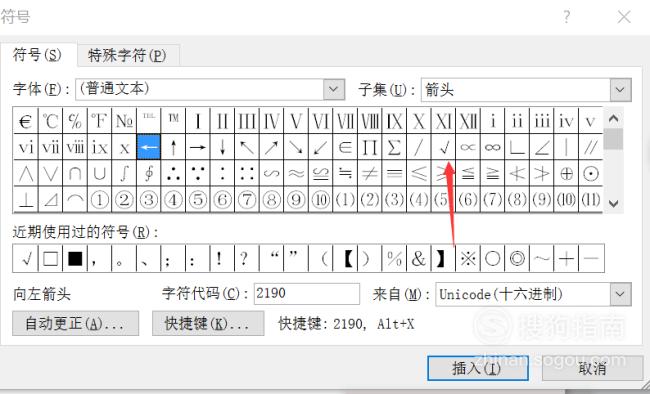Select the right arrow symbol
The image size is (650, 394).
(x=198, y=147)
